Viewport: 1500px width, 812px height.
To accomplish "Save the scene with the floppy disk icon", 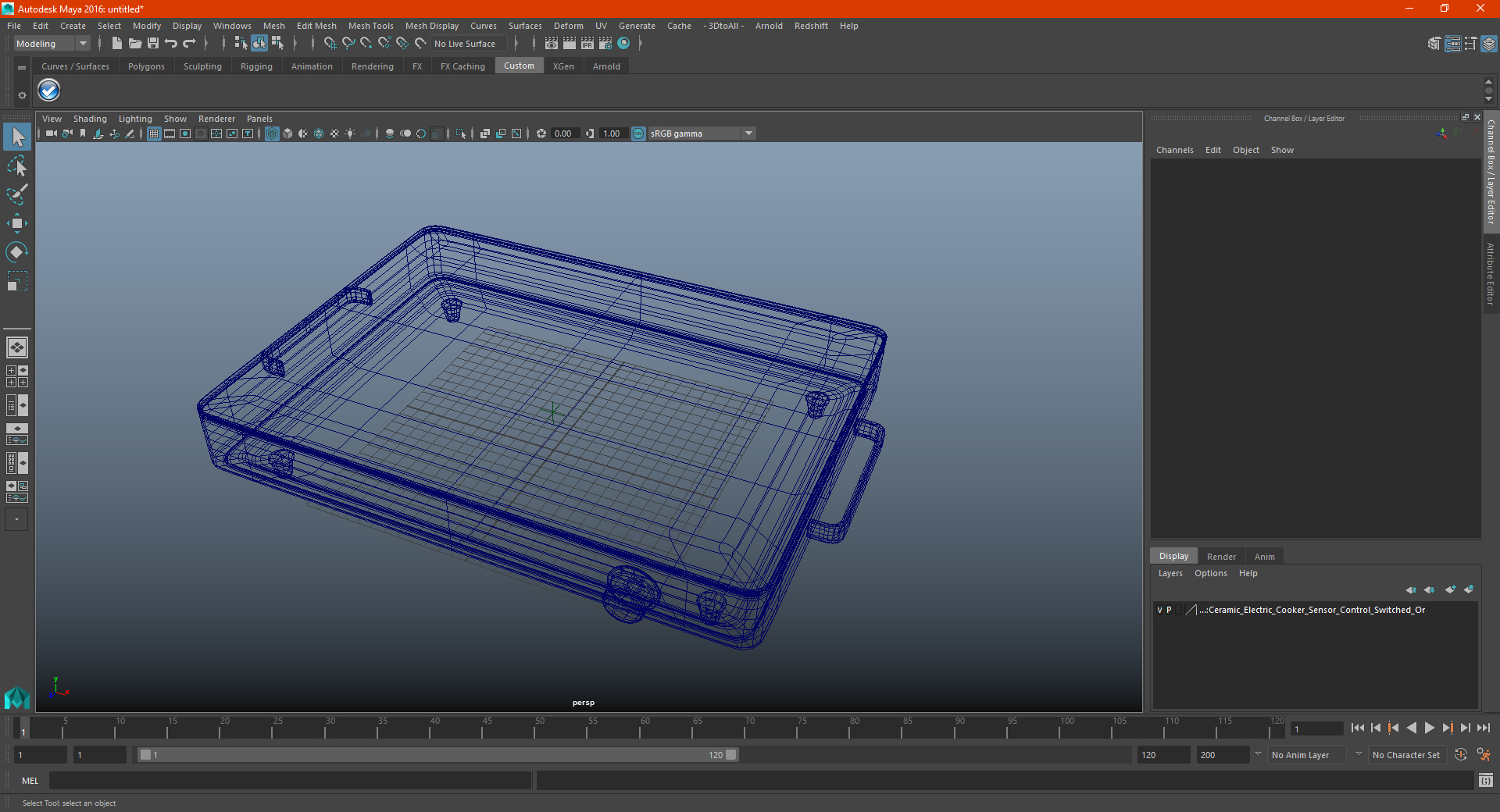I will pos(153,44).
